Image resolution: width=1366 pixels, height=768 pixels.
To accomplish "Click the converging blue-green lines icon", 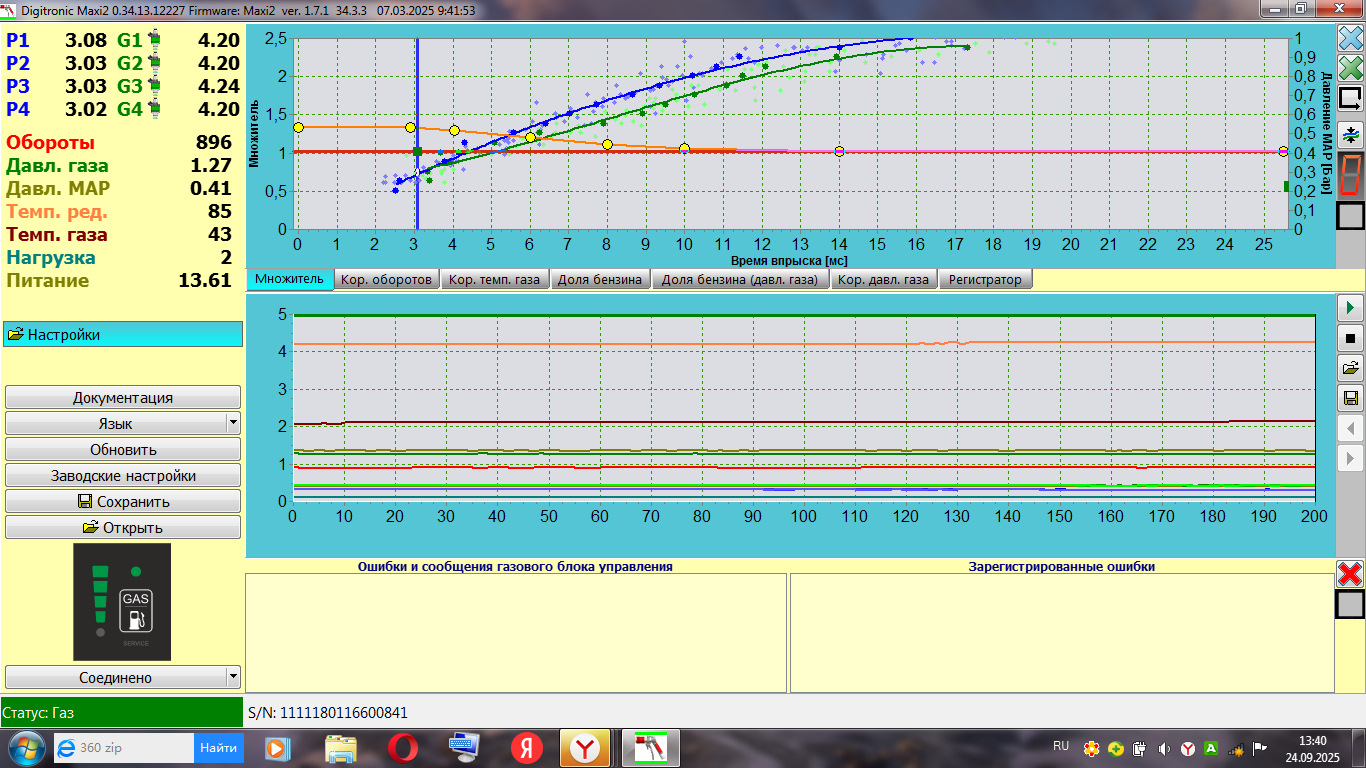I will (x=1350, y=134).
